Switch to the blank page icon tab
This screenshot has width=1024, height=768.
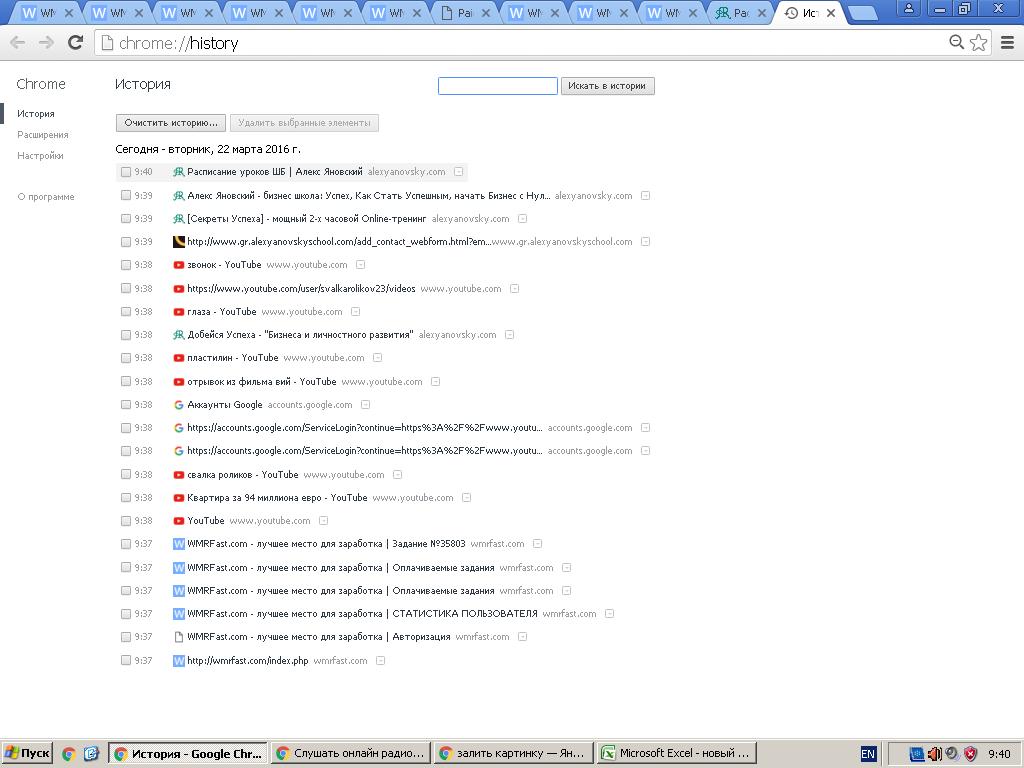coord(465,13)
